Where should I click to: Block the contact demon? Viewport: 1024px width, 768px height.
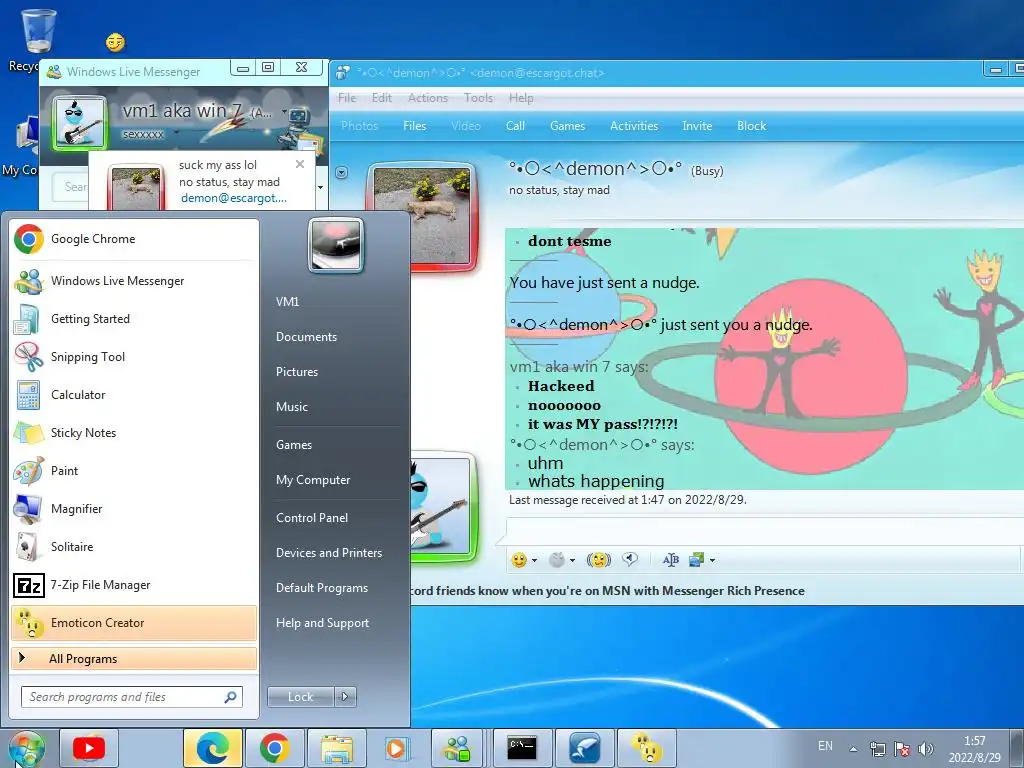click(751, 126)
